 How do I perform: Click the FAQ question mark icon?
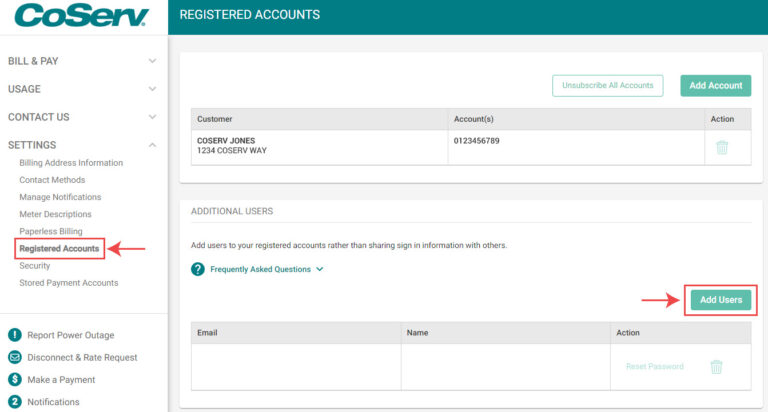click(x=198, y=269)
